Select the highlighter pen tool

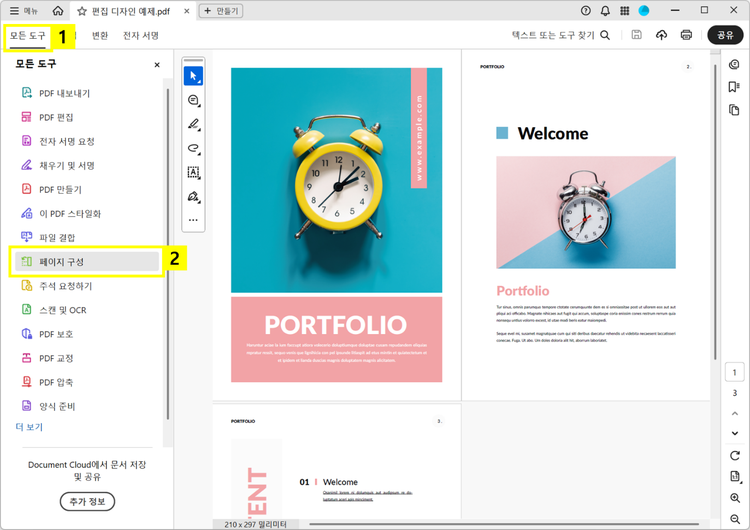tap(193, 124)
